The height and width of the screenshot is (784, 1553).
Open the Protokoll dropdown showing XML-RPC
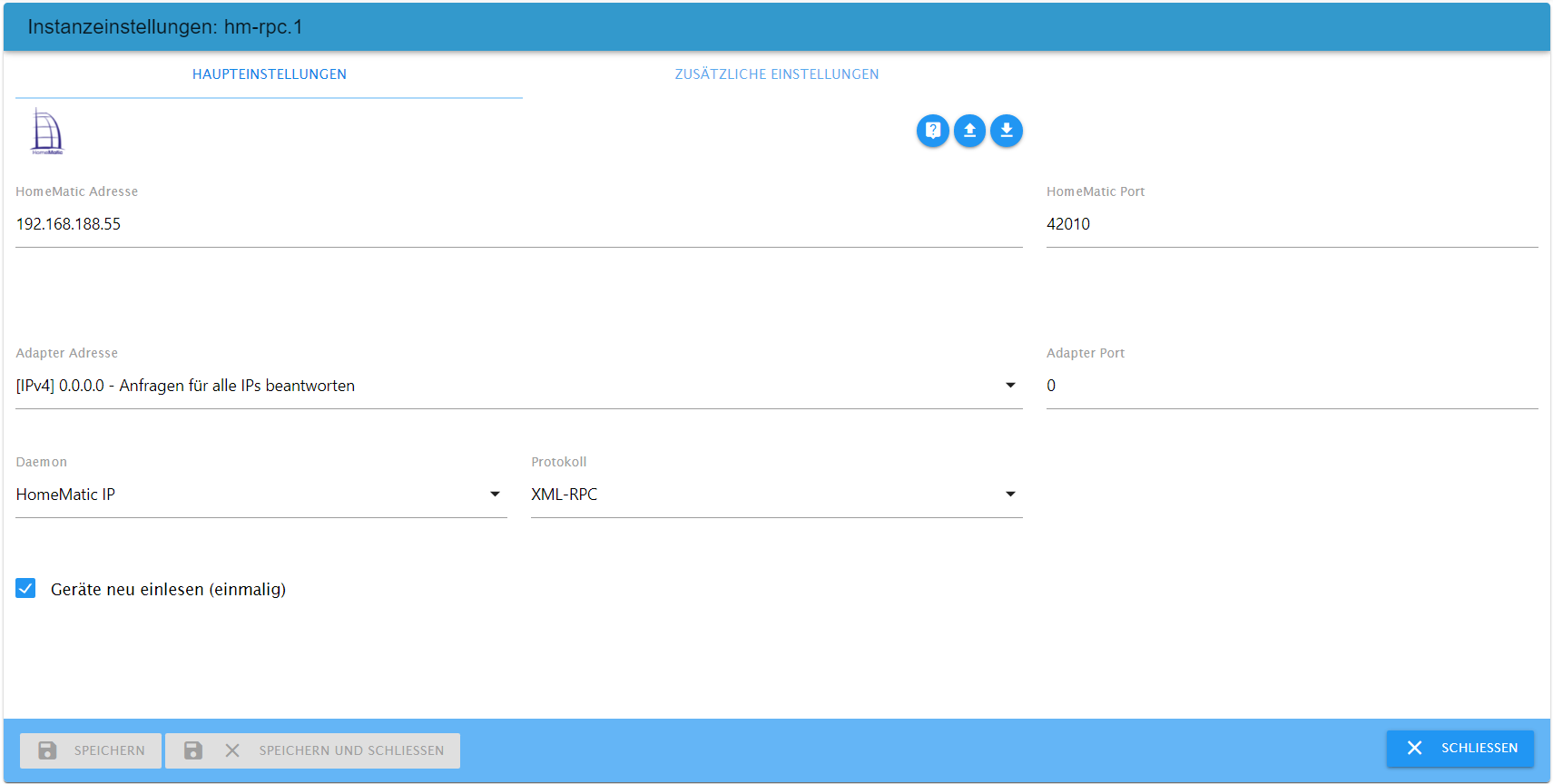pos(777,495)
